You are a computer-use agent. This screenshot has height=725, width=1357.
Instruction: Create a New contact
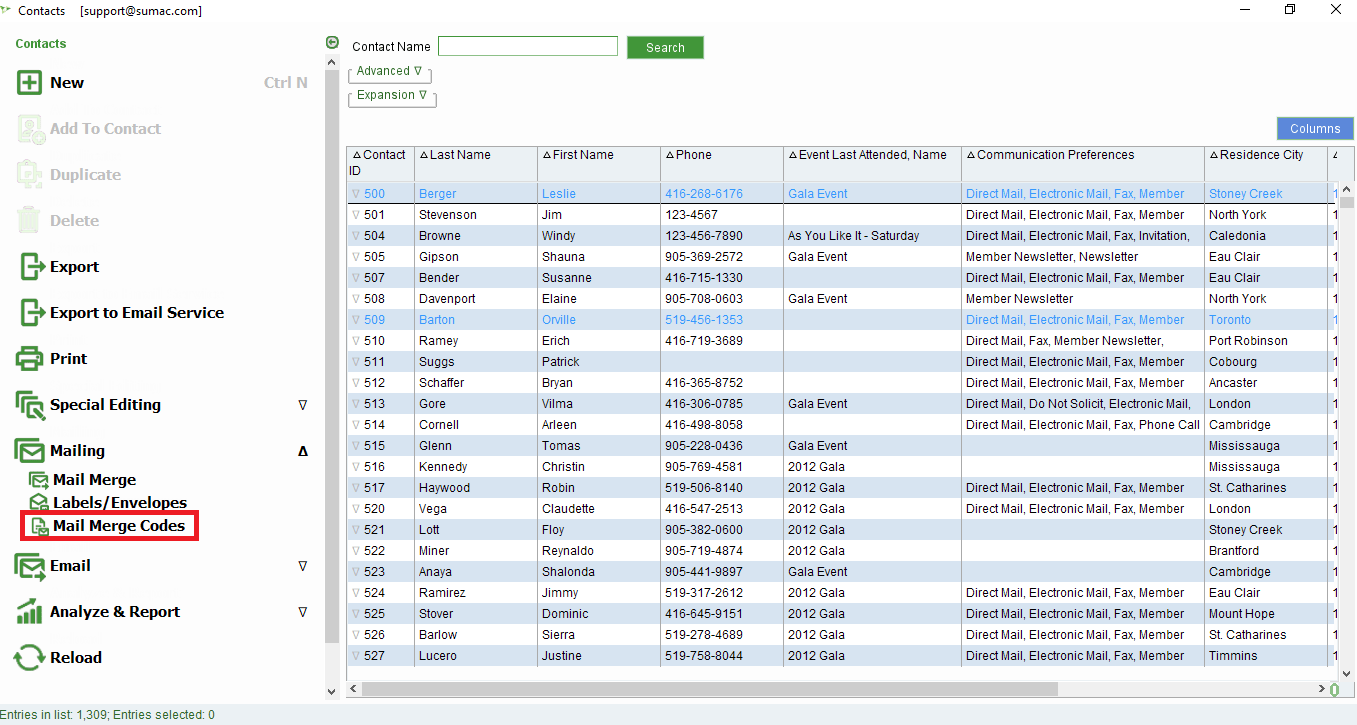coord(64,82)
